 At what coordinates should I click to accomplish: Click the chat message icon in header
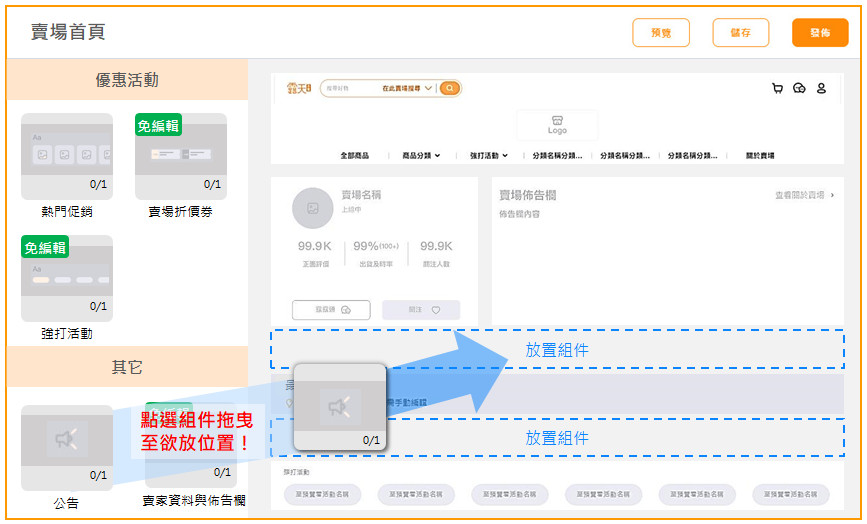798,88
